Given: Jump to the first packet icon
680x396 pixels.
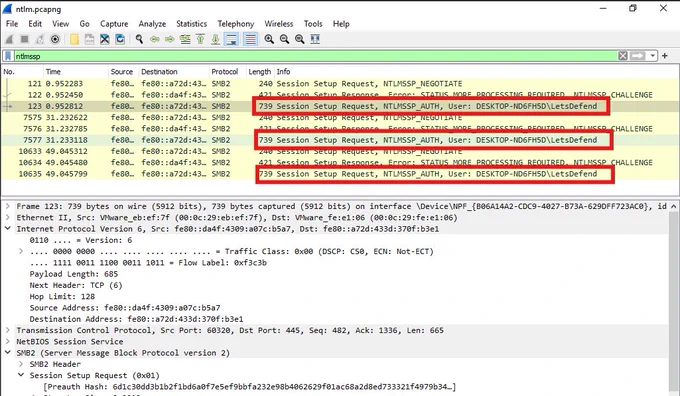Looking at the screenshot, I should pyautogui.click(x=200, y=39).
